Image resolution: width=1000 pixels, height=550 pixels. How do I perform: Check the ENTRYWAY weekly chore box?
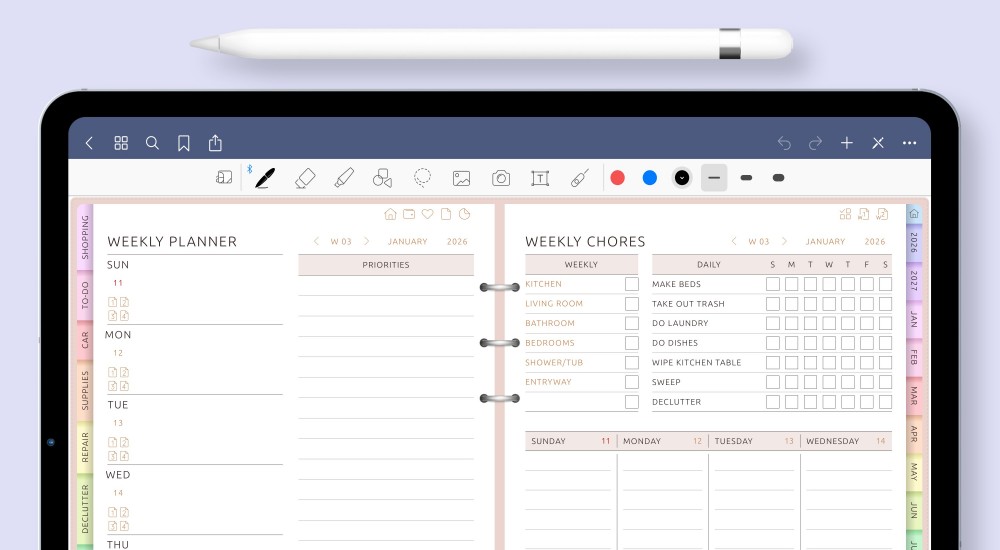631,382
